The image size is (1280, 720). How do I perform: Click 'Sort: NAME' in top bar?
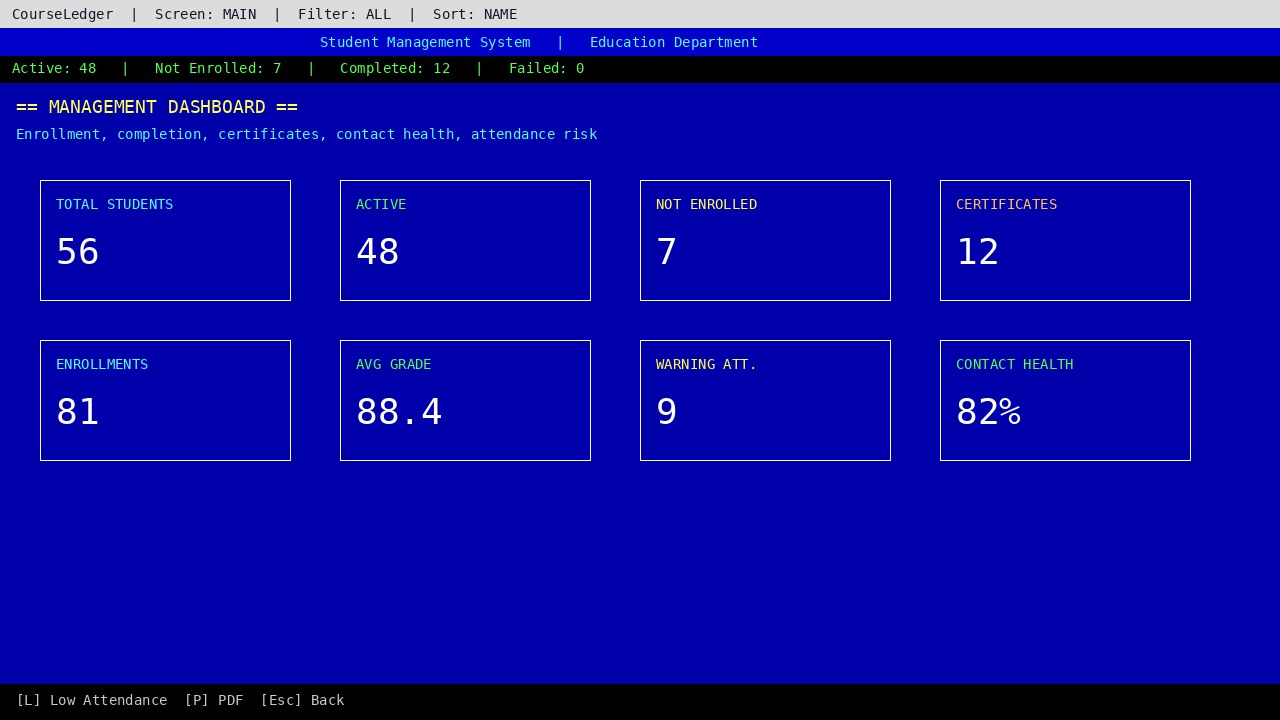pyautogui.click(x=475, y=14)
